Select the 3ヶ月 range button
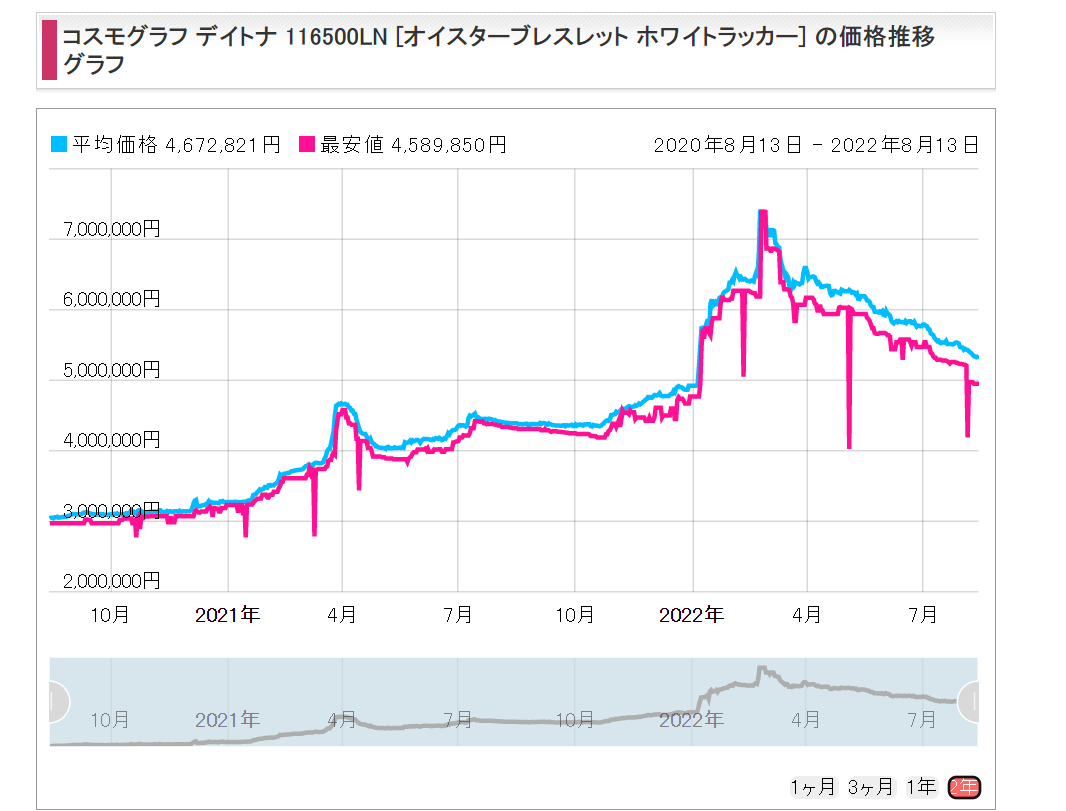 pos(870,787)
